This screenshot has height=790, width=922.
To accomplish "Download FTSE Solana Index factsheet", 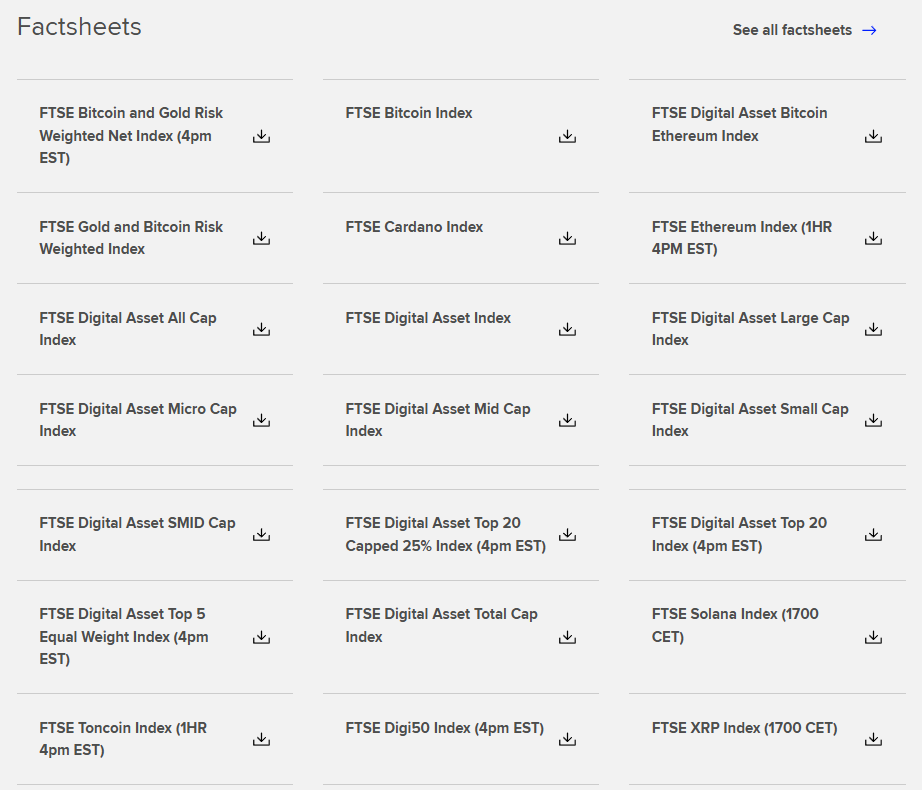I will point(873,637).
